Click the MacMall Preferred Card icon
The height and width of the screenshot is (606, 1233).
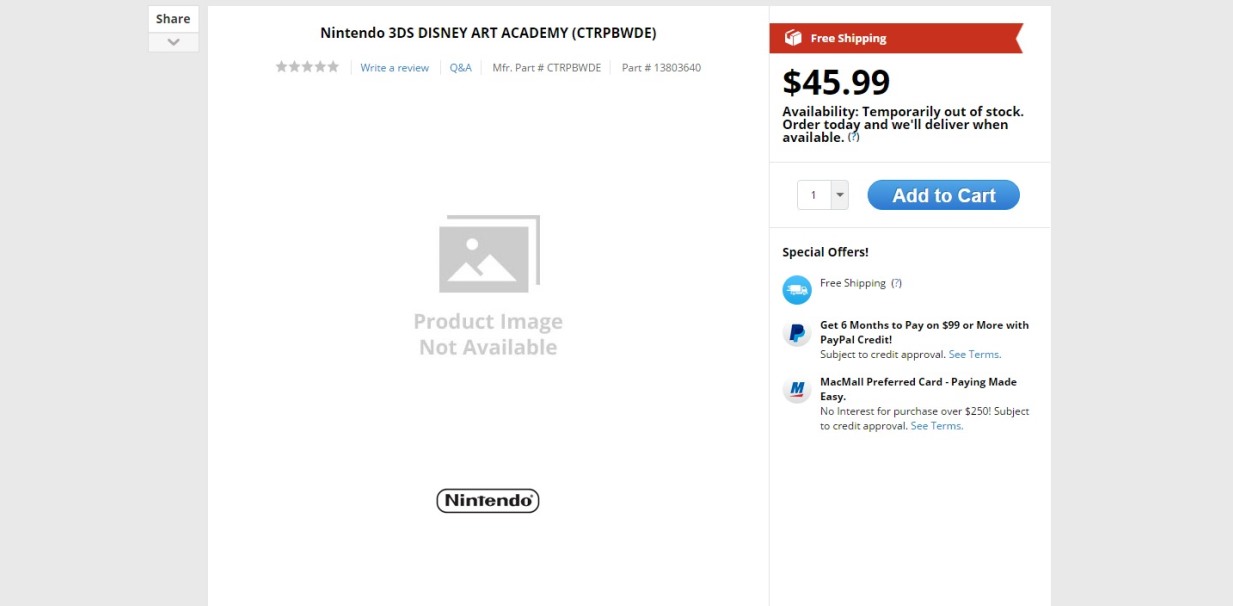coord(797,390)
